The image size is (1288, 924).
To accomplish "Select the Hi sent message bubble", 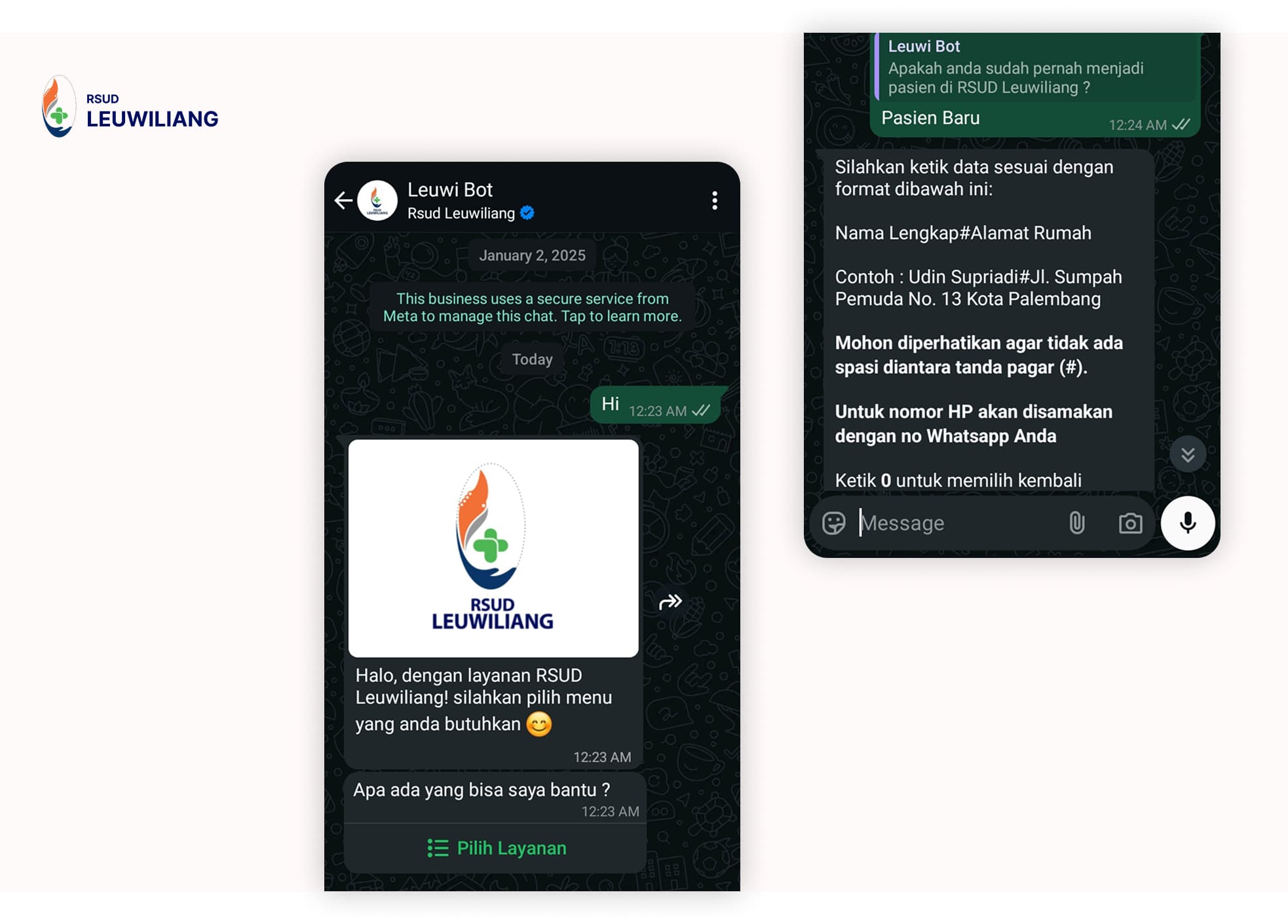I will tap(655, 405).
